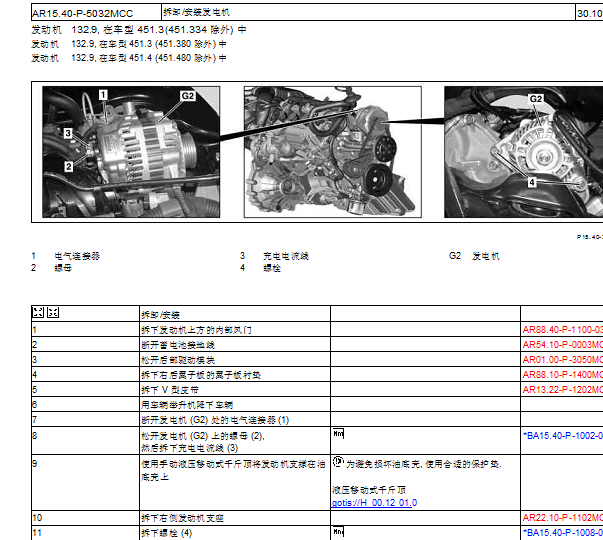Click document number AR15.40-P-5032MCC
The height and width of the screenshot is (540, 603).
click(x=82, y=13)
